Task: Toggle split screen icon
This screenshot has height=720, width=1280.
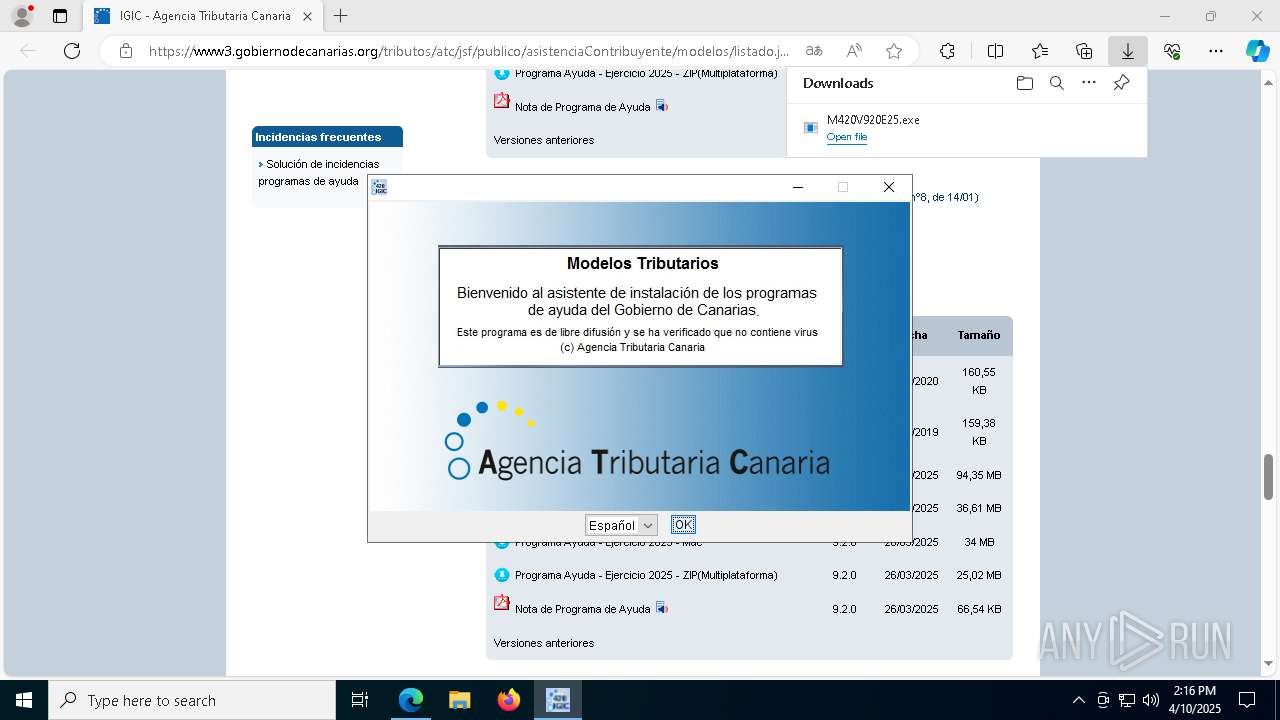Action: tap(995, 51)
